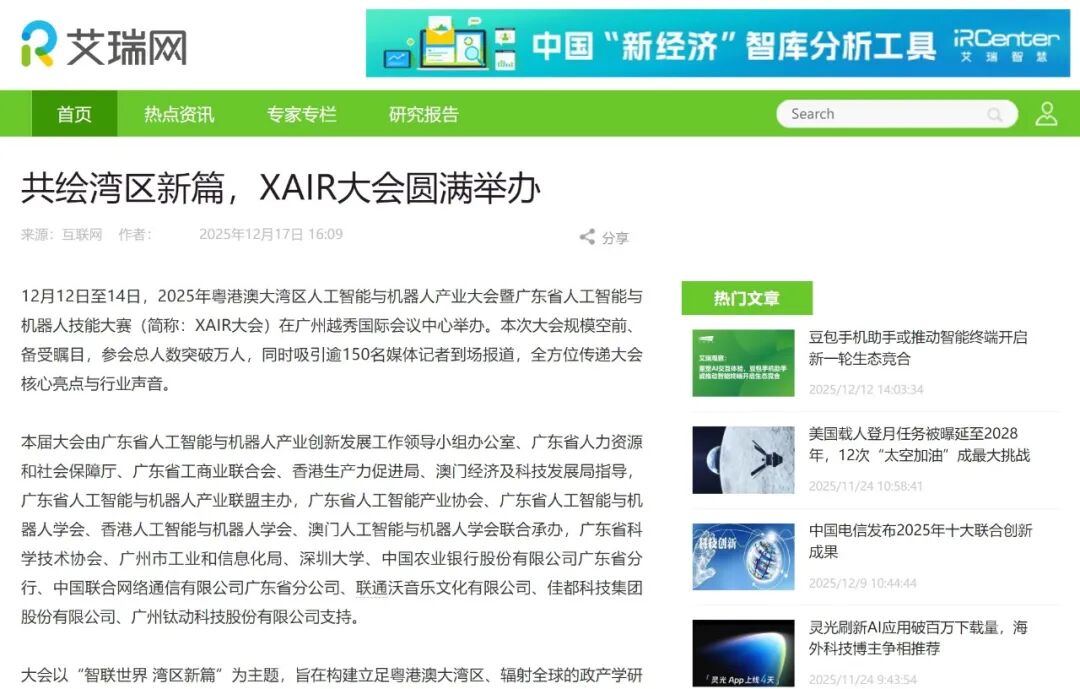Click the iResearch 艾瑞网 logo
Viewport: 1080px width, 689px height.
[x=104, y=45]
